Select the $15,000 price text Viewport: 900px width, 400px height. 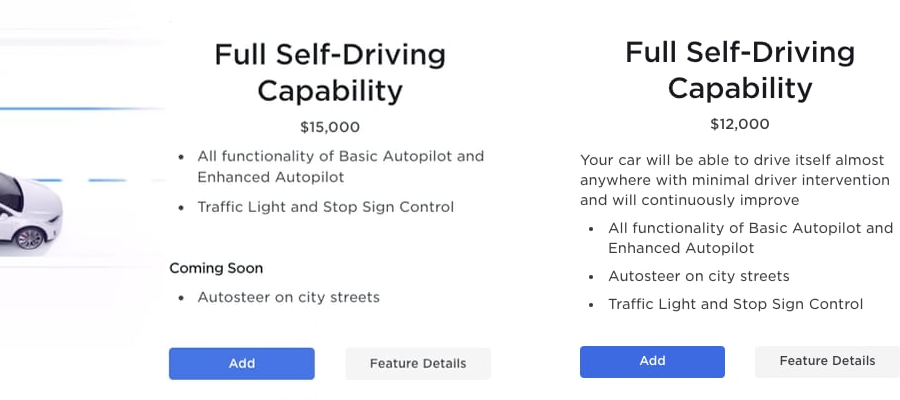pos(330,127)
